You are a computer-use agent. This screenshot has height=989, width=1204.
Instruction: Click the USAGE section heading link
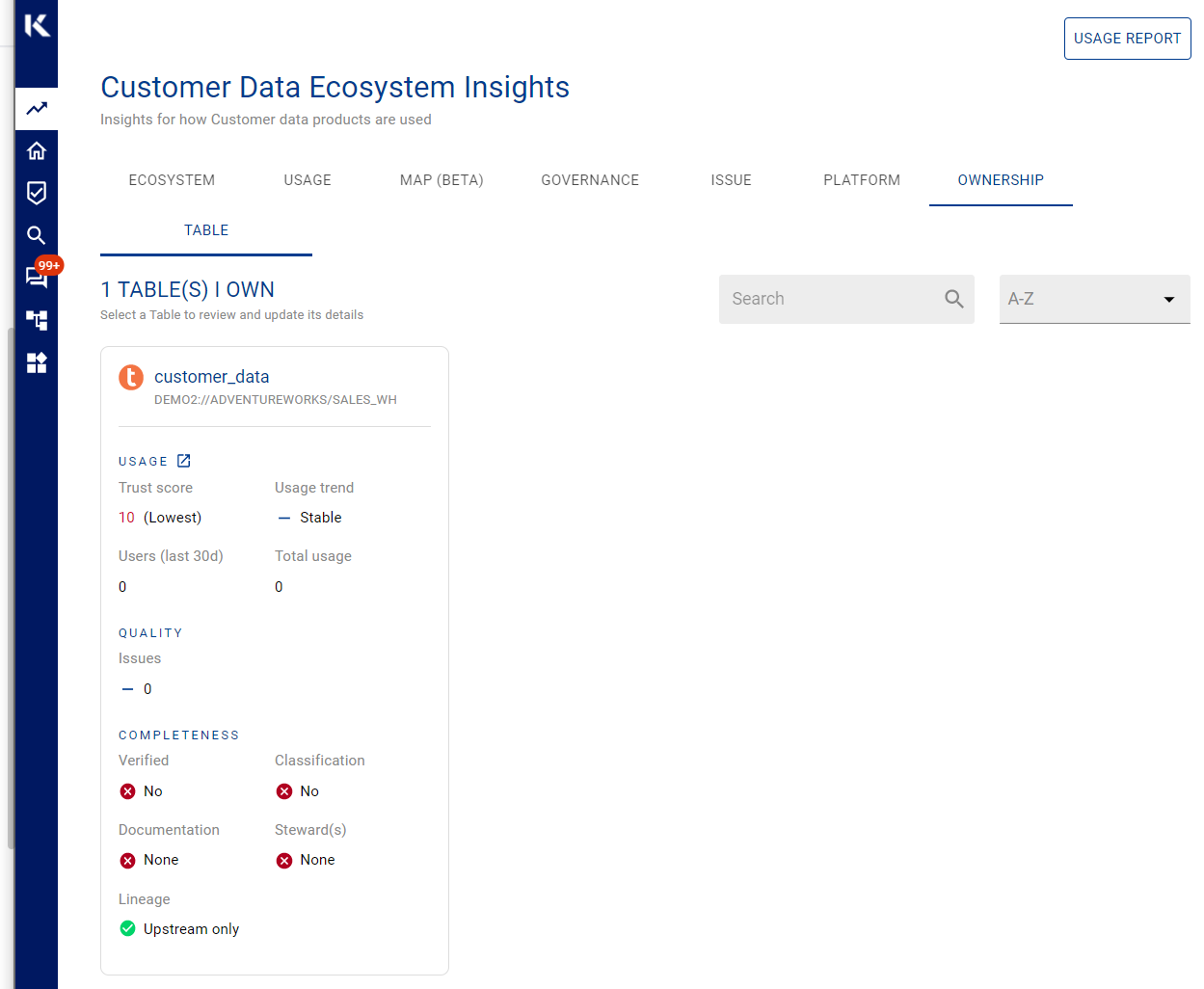point(143,462)
